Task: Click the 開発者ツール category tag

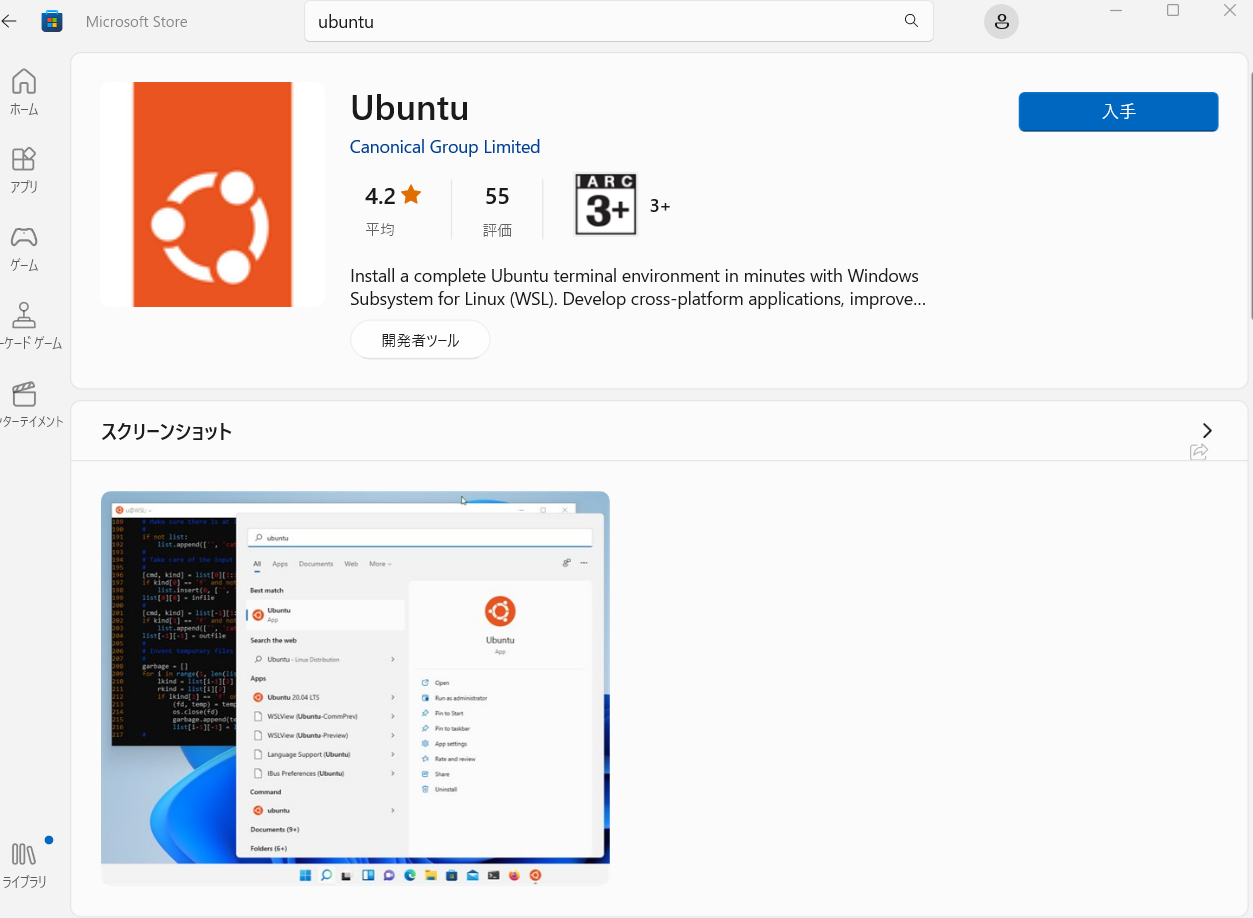Action: tap(420, 340)
